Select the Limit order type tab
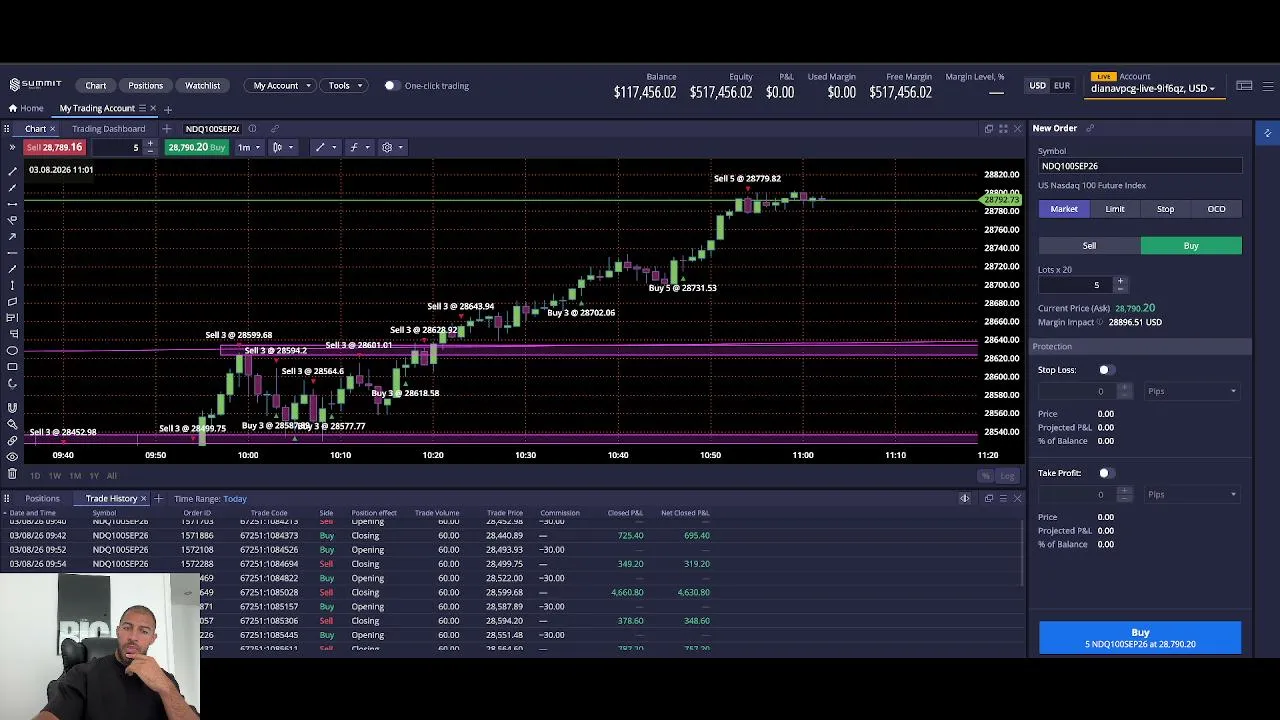The height and width of the screenshot is (720, 1280). [1115, 209]
